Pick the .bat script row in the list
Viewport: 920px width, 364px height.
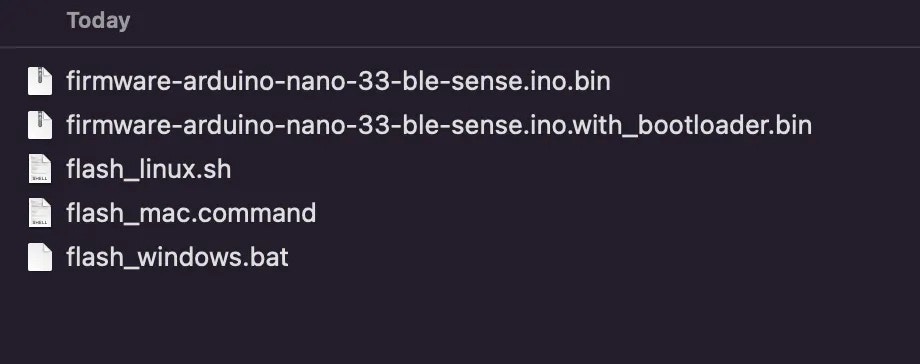point(460,257)
